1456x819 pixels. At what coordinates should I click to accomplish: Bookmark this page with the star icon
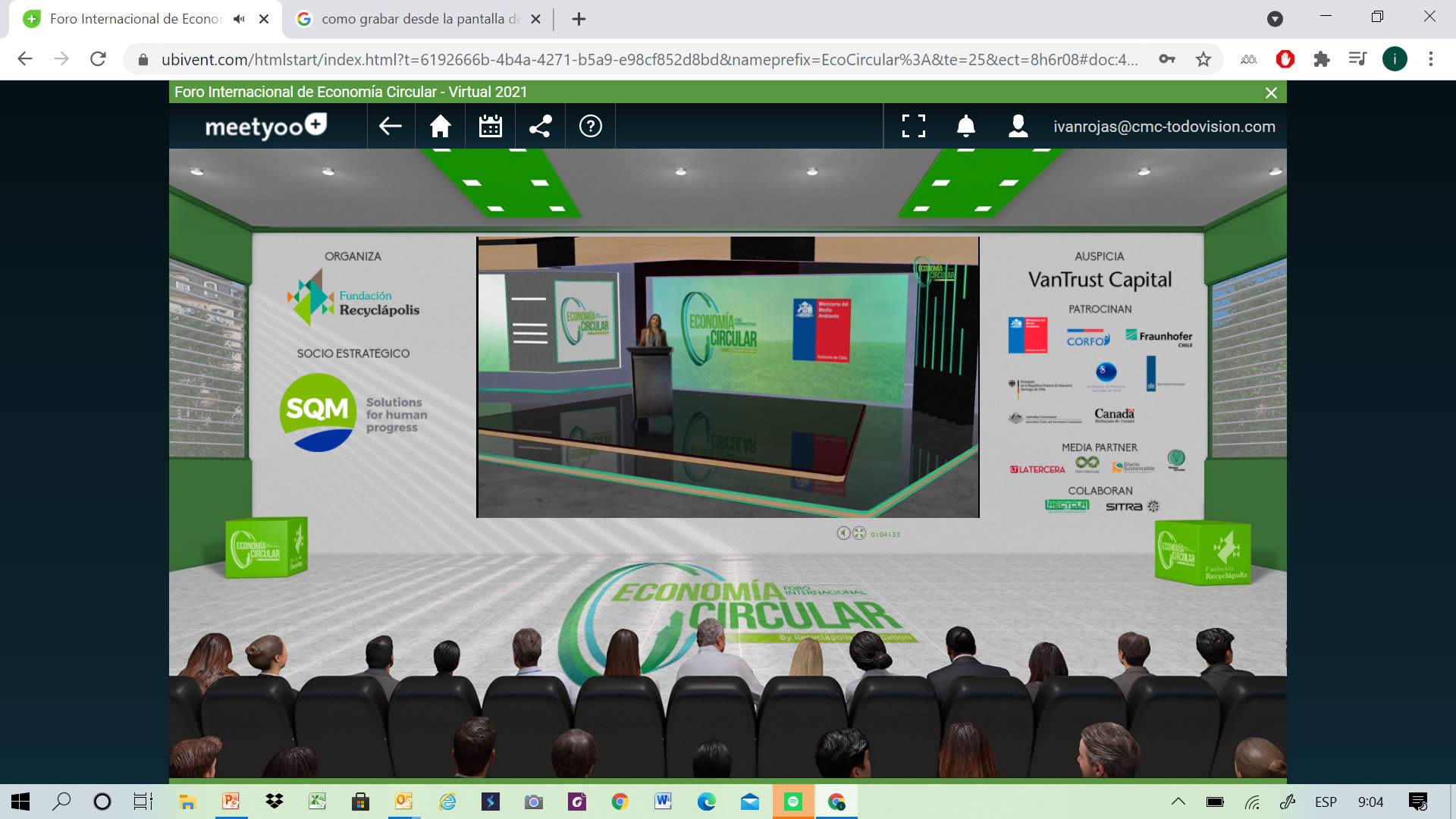(1203, 59)
